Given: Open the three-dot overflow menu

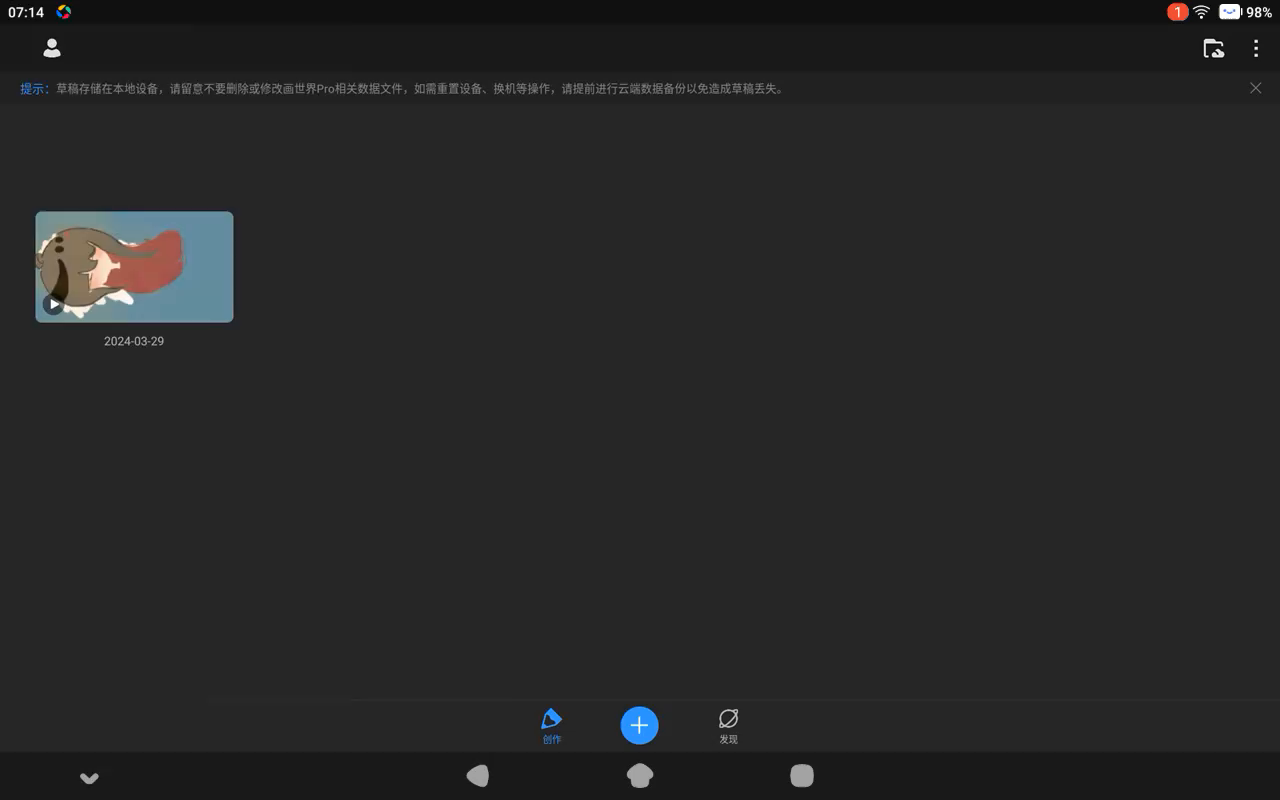Looking at the screenshot, I should click(x=1256, y=48).
